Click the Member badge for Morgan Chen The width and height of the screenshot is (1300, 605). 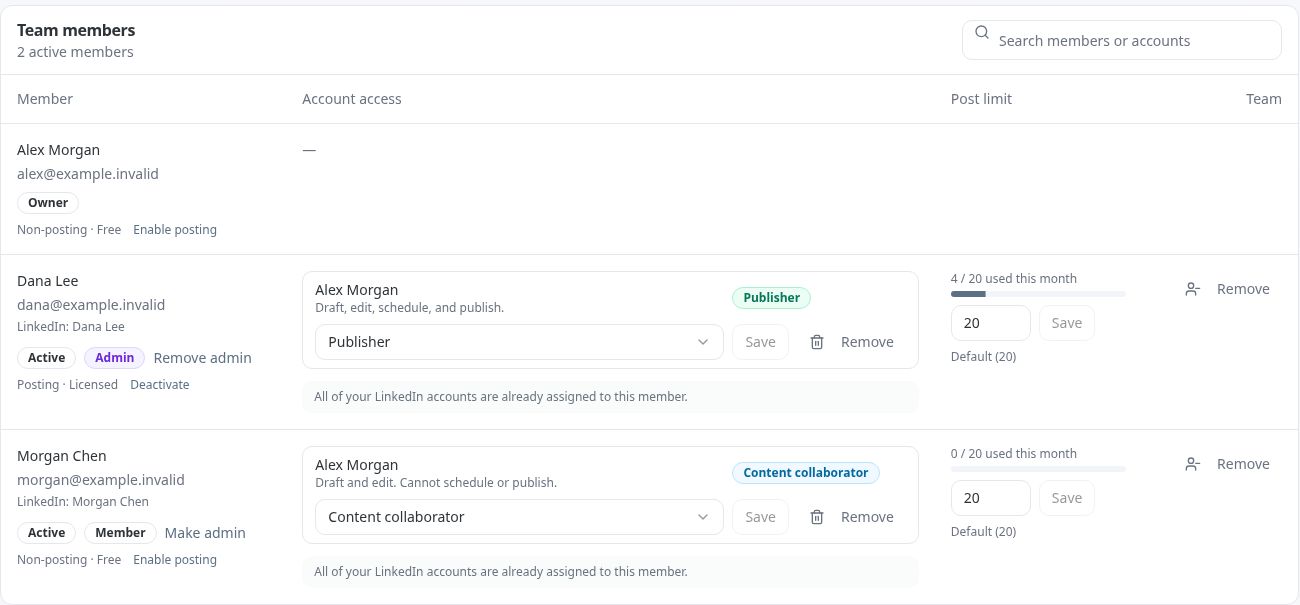point(120,533)
